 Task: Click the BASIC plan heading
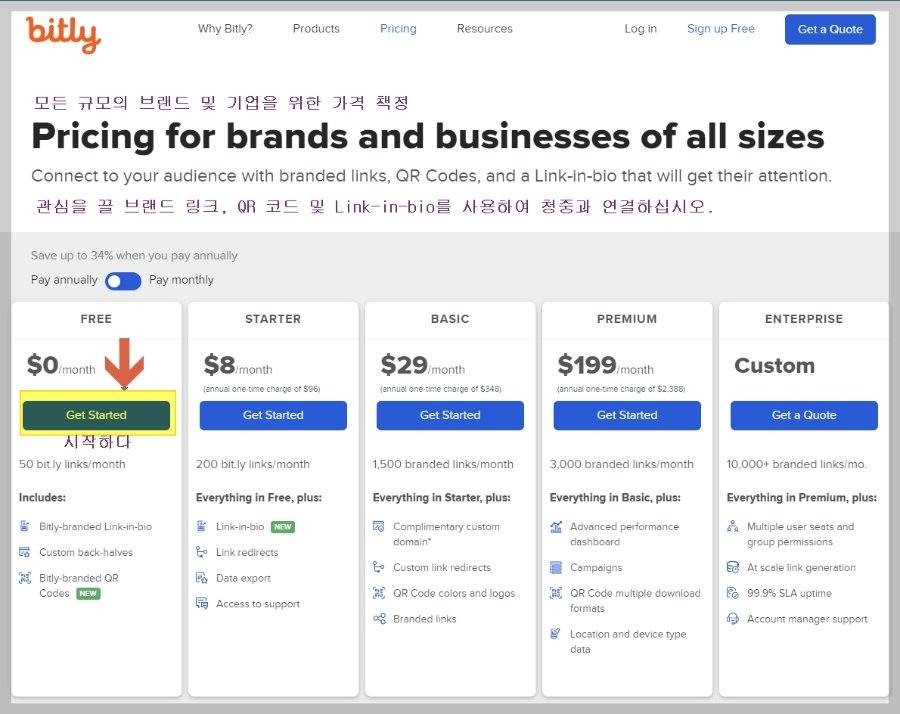450,319
